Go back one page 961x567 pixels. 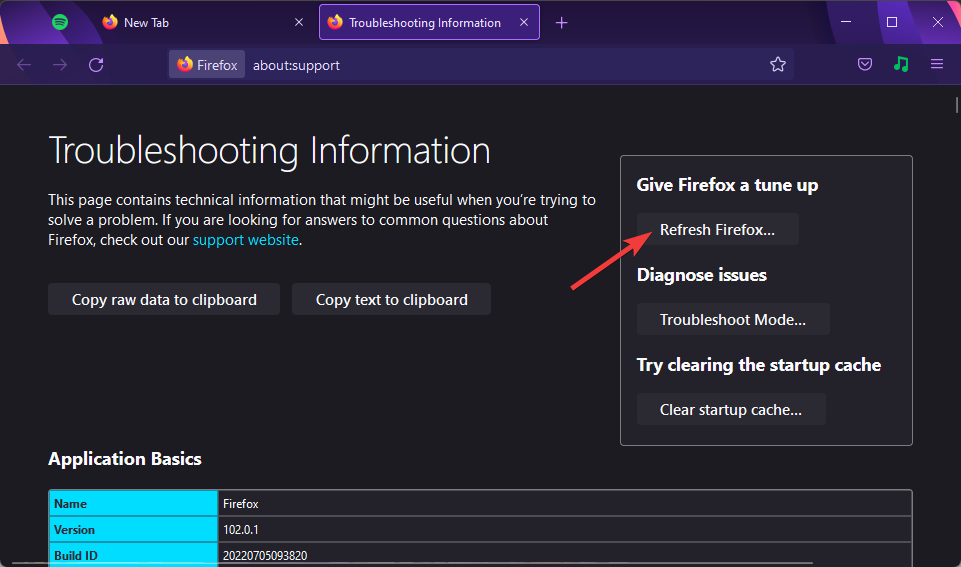(x=24, y=65)
